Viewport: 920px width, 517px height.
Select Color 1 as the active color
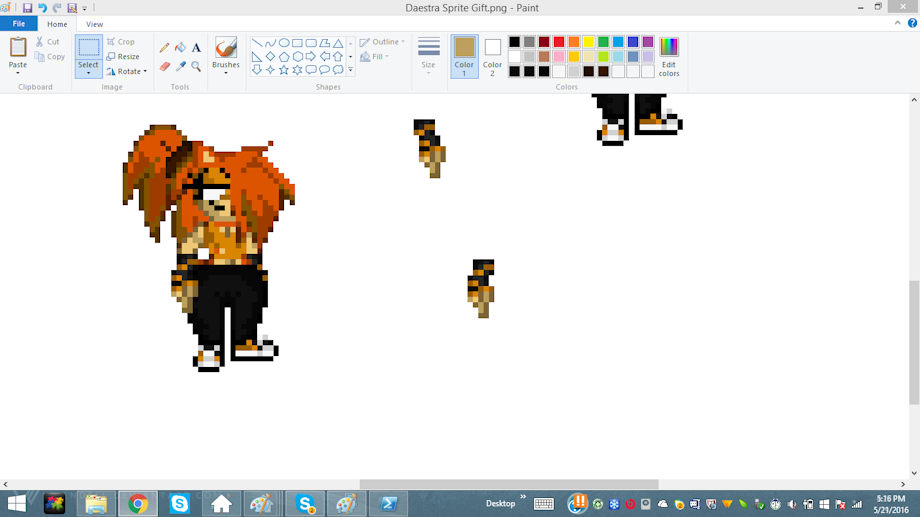coord(464,55)
